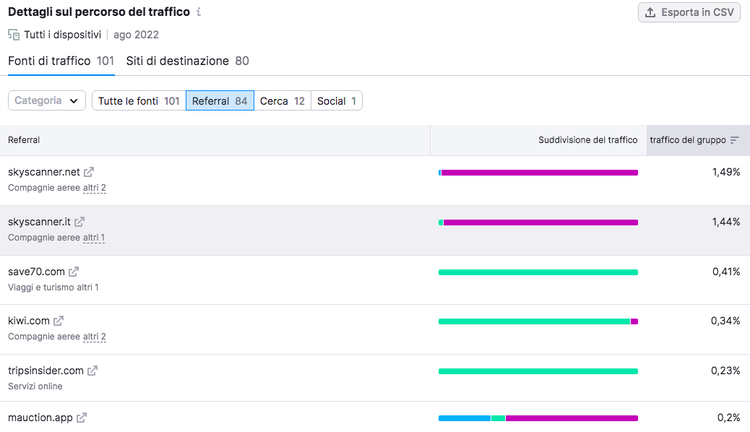The width and height of the screenshot is (750, 432).
Task: Click the save70.com referral name
Action: 36,272
